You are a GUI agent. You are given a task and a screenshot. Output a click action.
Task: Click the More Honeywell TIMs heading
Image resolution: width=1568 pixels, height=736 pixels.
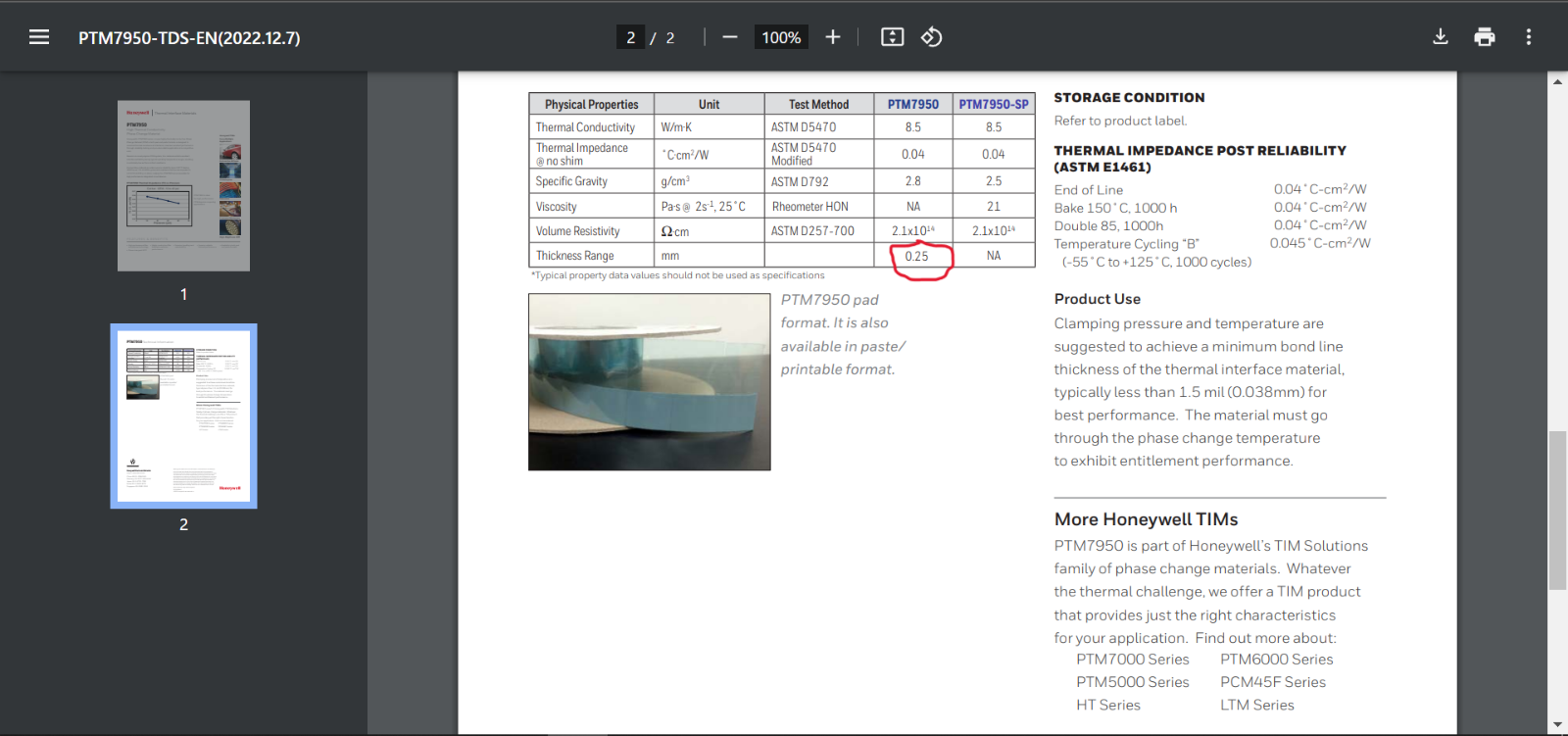pos(1146,519)
